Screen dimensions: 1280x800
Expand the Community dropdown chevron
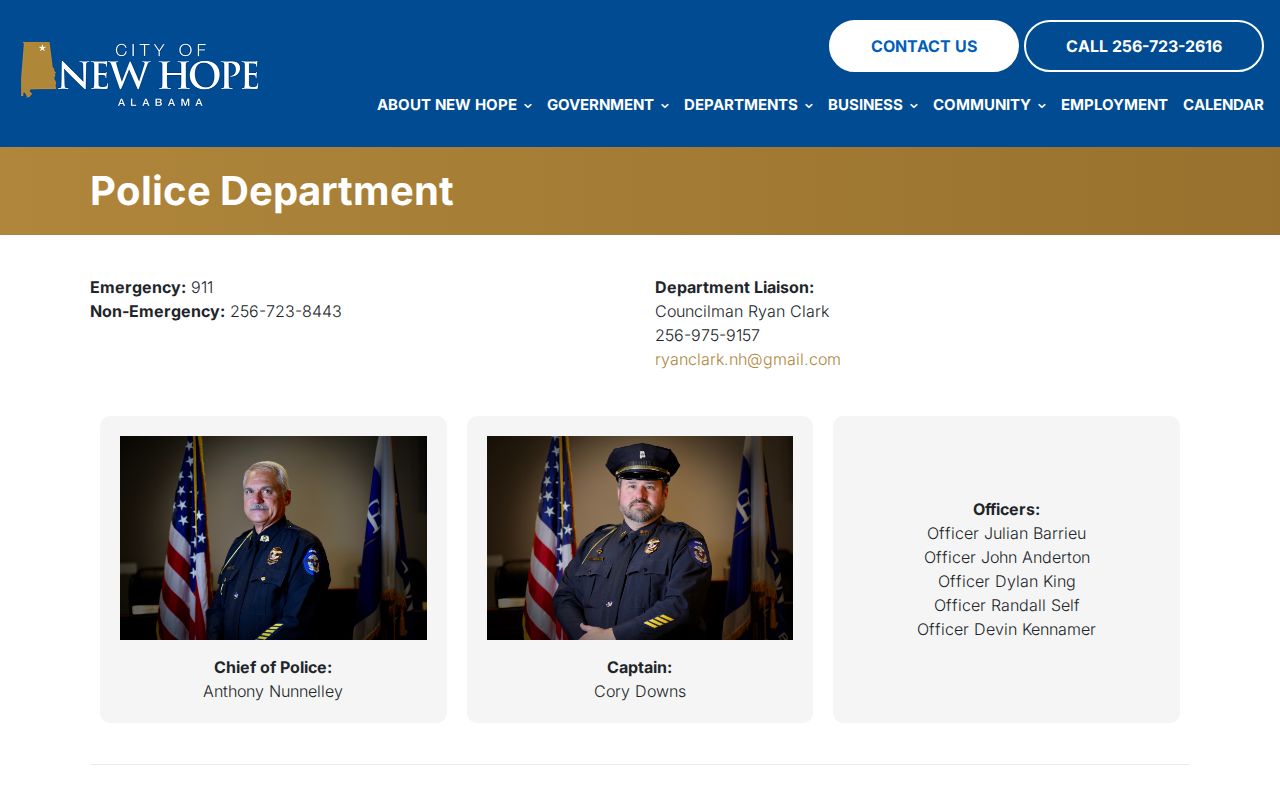coord(1042,105)
